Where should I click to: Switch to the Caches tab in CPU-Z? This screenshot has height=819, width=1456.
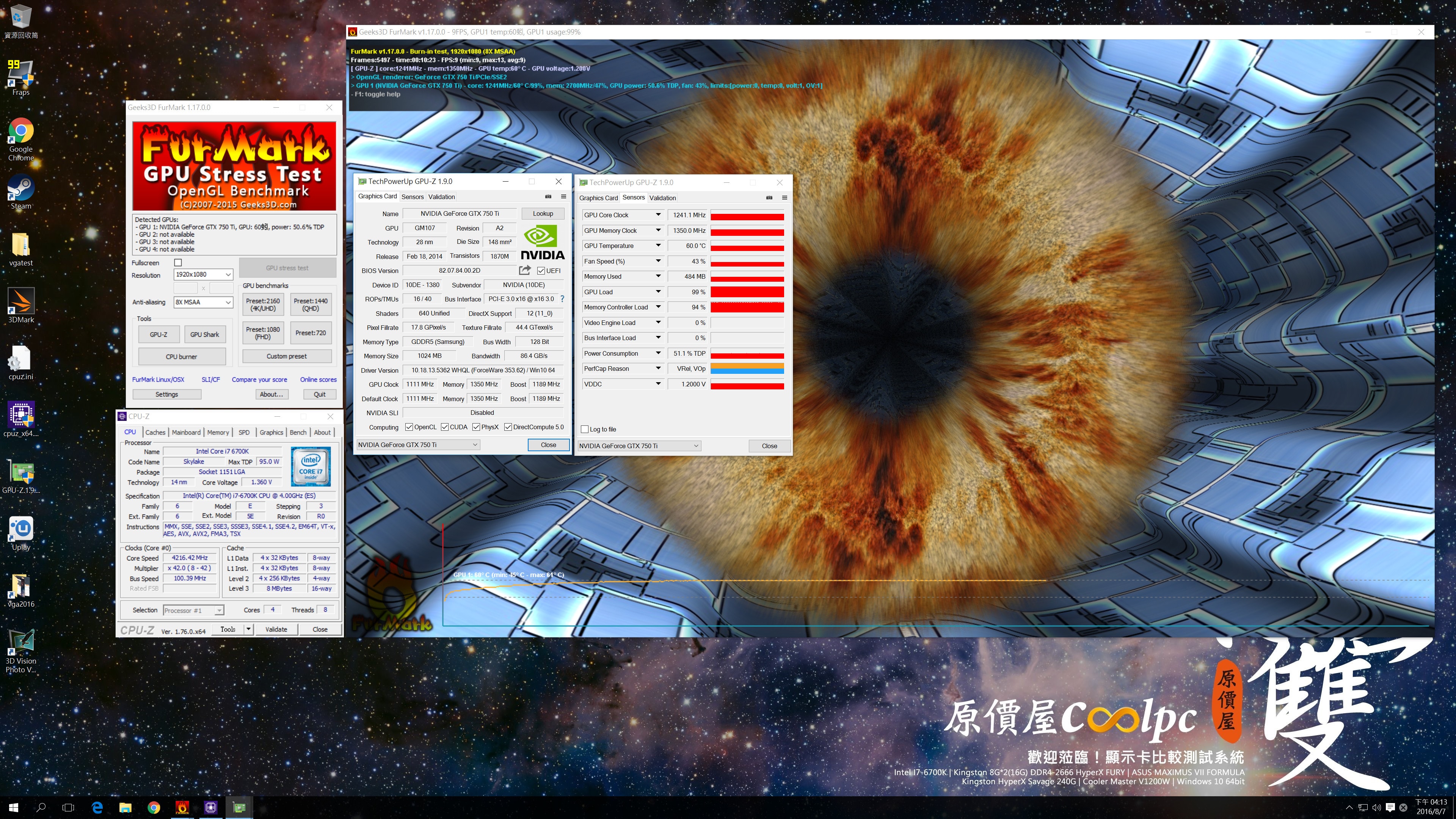tap(155, 432)
